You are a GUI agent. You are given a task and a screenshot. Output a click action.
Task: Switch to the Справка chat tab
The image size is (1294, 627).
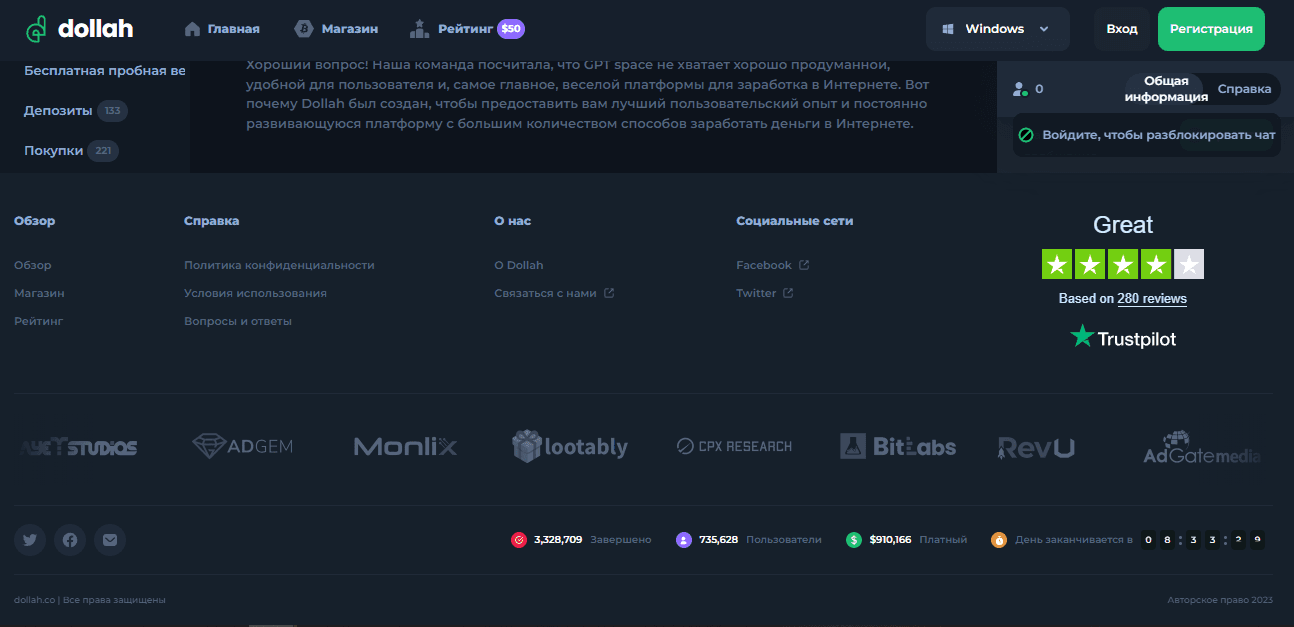1243,88
